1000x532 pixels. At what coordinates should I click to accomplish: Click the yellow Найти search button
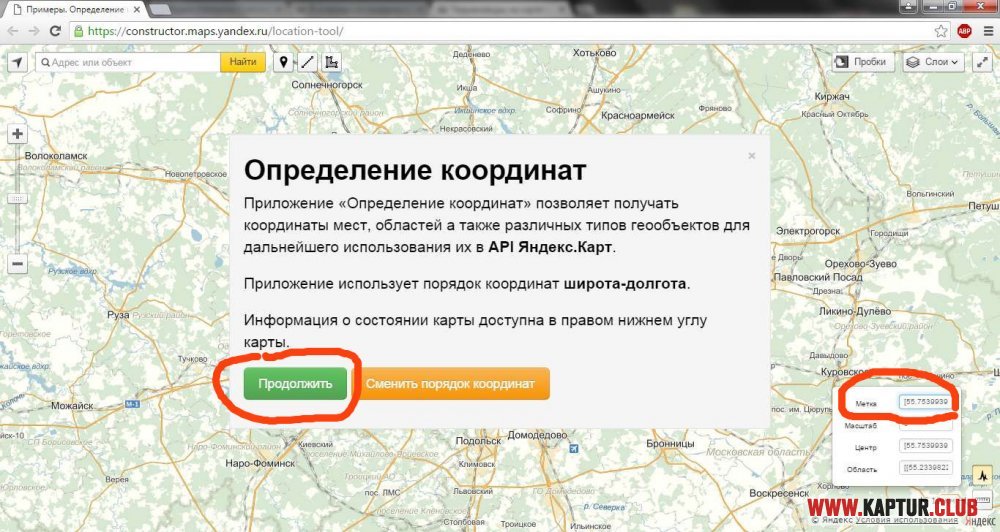pos(243,62)
